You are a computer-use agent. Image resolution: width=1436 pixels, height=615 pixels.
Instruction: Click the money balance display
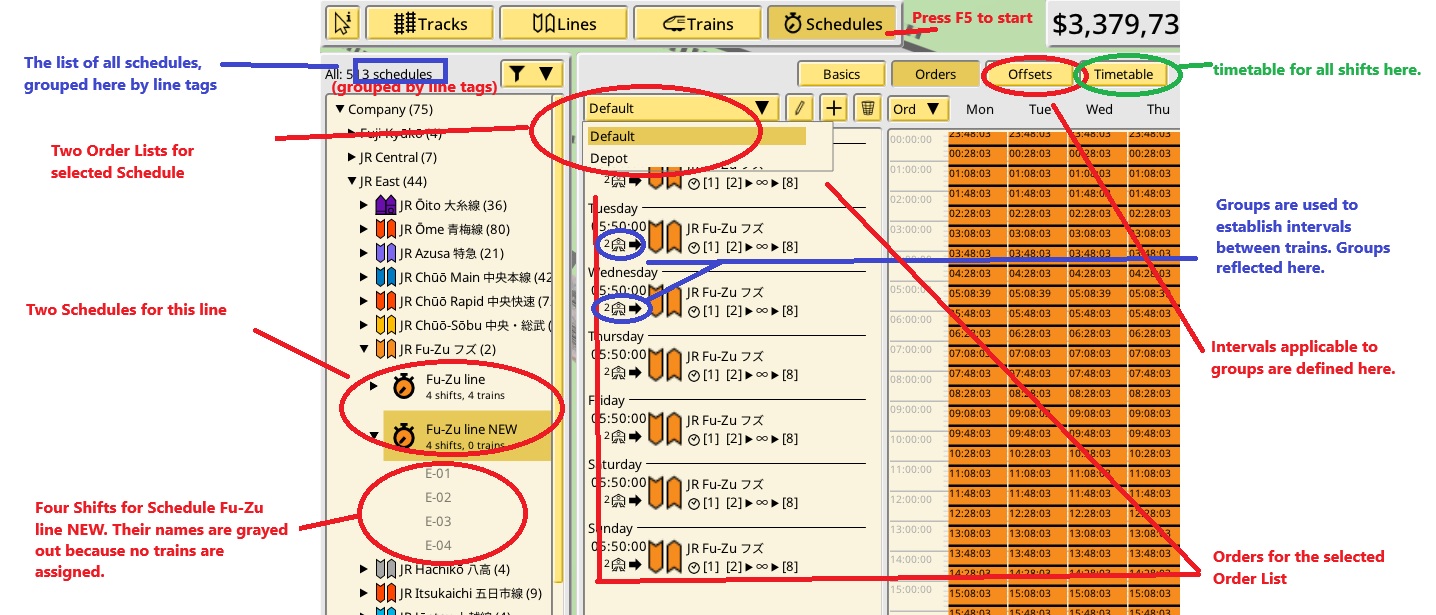click(x=1114, y=24)
